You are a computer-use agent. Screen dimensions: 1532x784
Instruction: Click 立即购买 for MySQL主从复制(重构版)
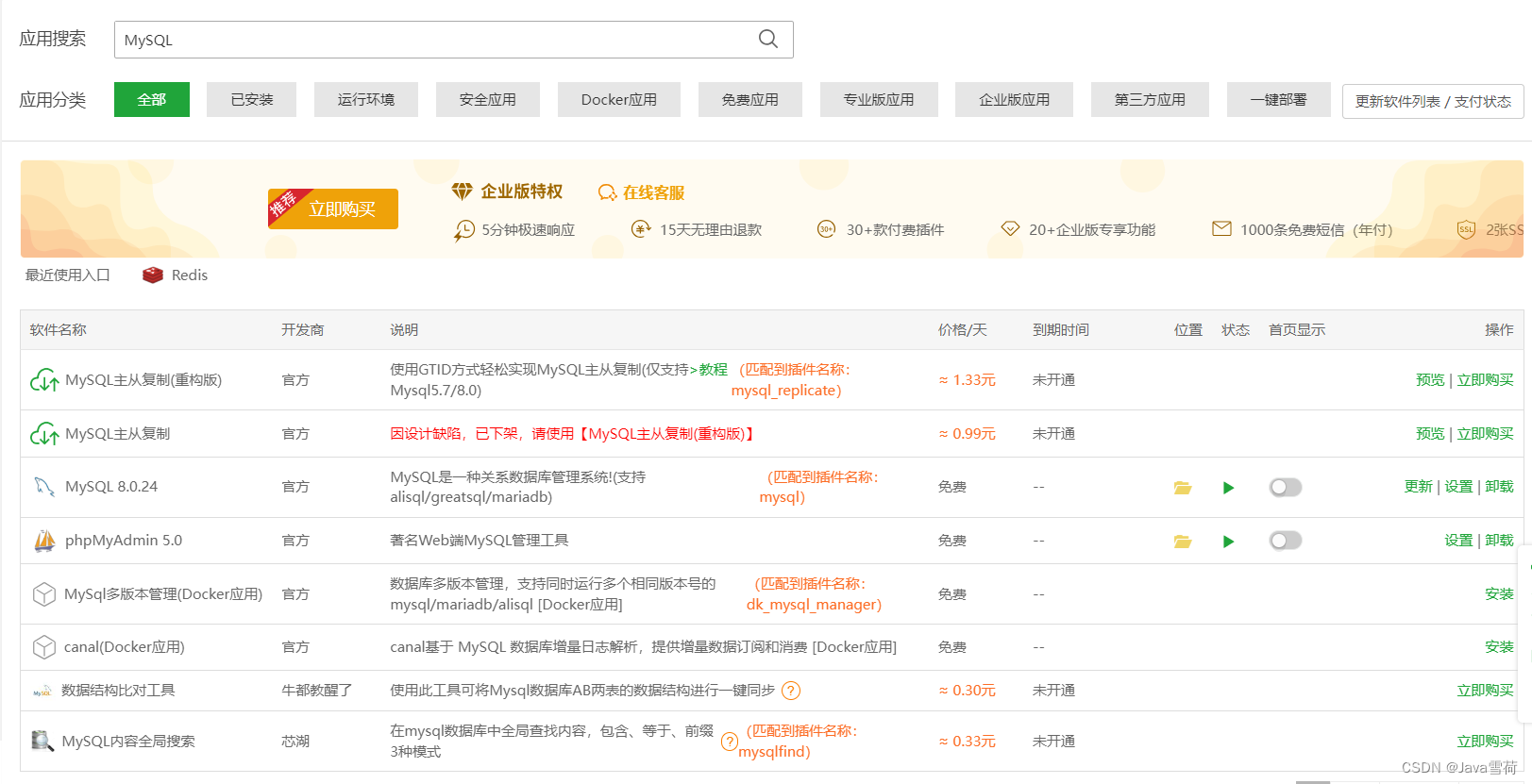click(x=1485, y=380)
